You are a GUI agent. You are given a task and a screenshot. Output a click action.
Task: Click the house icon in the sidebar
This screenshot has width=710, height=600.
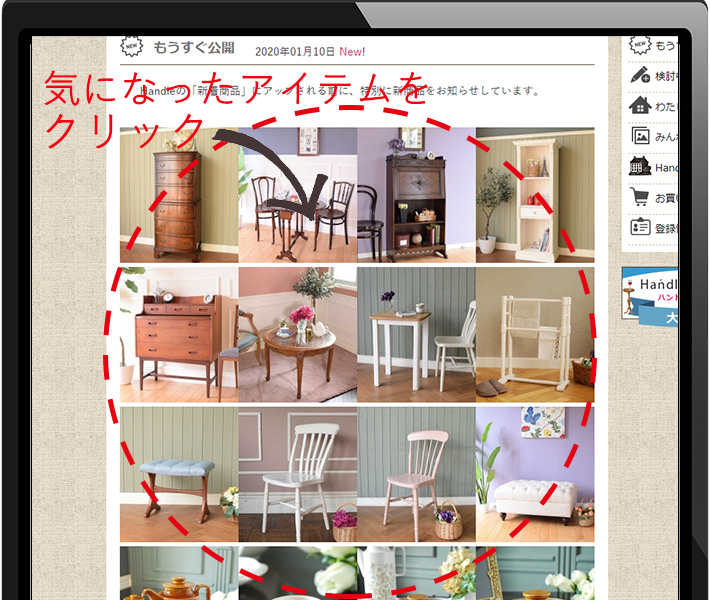[640, 106]
